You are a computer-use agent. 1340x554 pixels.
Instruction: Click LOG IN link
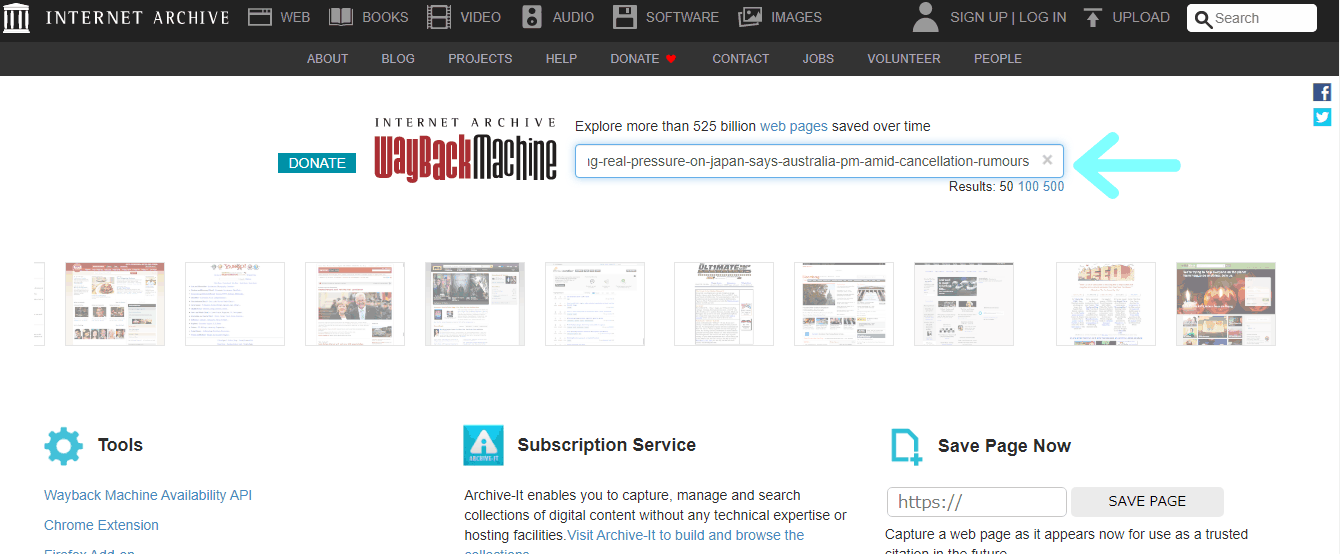coord(1042,17)
